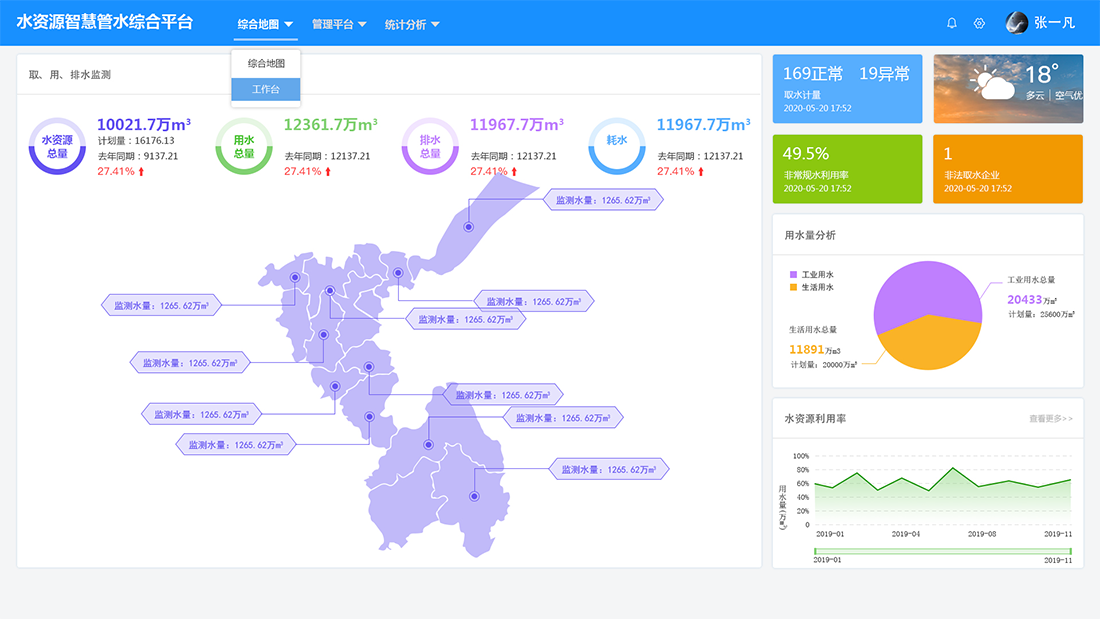This screenshot has height=619, width=1100.
Task: Toggle 生活用水 legend item
Action: point(811,287)
